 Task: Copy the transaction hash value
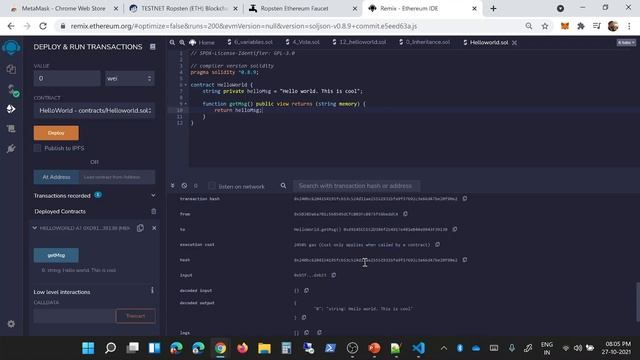tap(464, 198)
